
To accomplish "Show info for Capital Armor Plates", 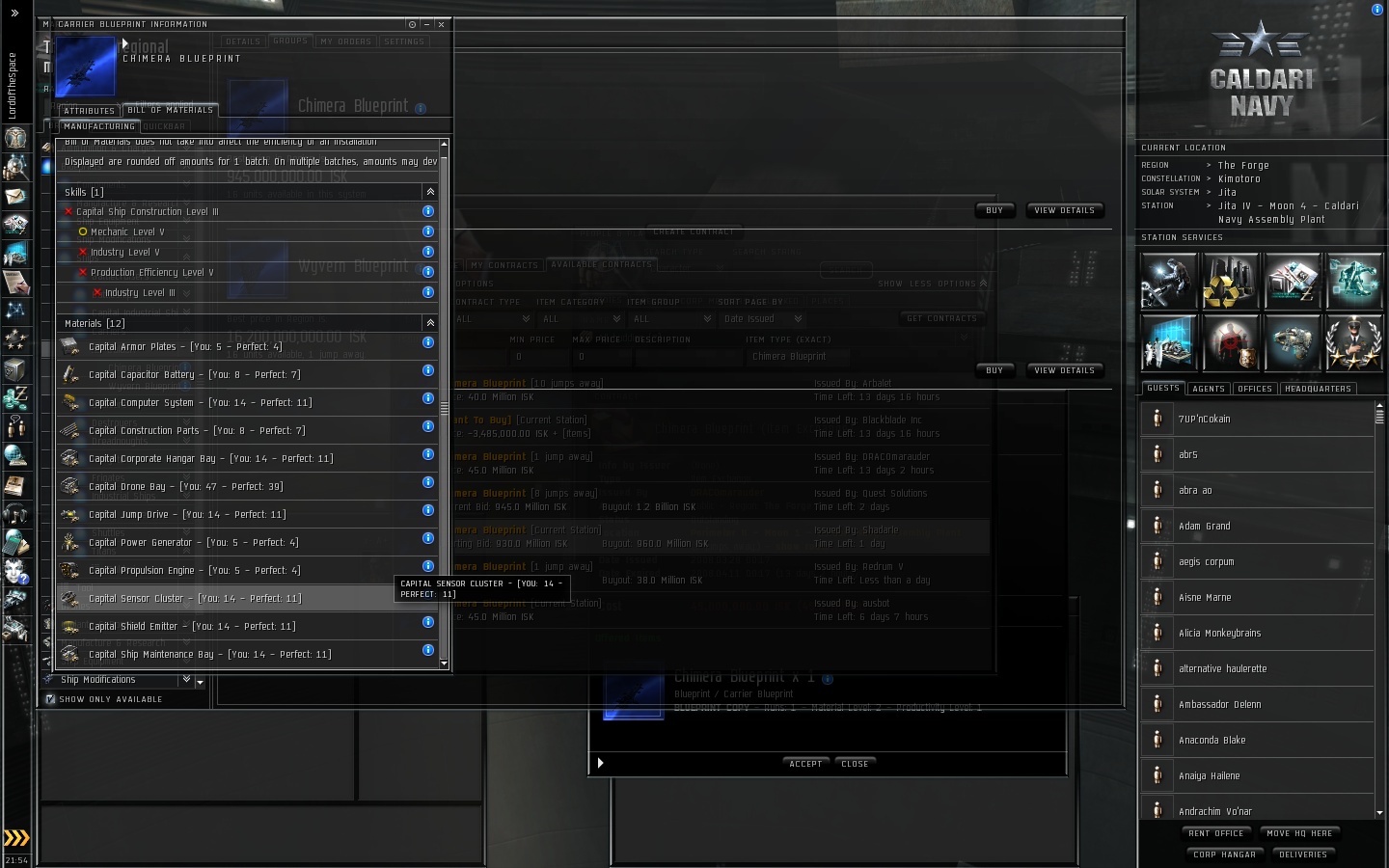I will (x=428, y=342).
